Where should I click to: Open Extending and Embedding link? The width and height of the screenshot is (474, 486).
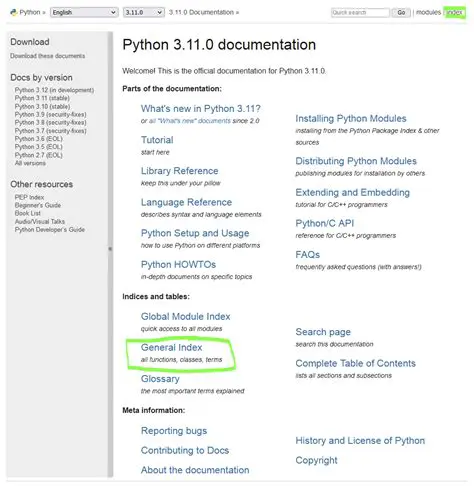click(x=353, y=192)
